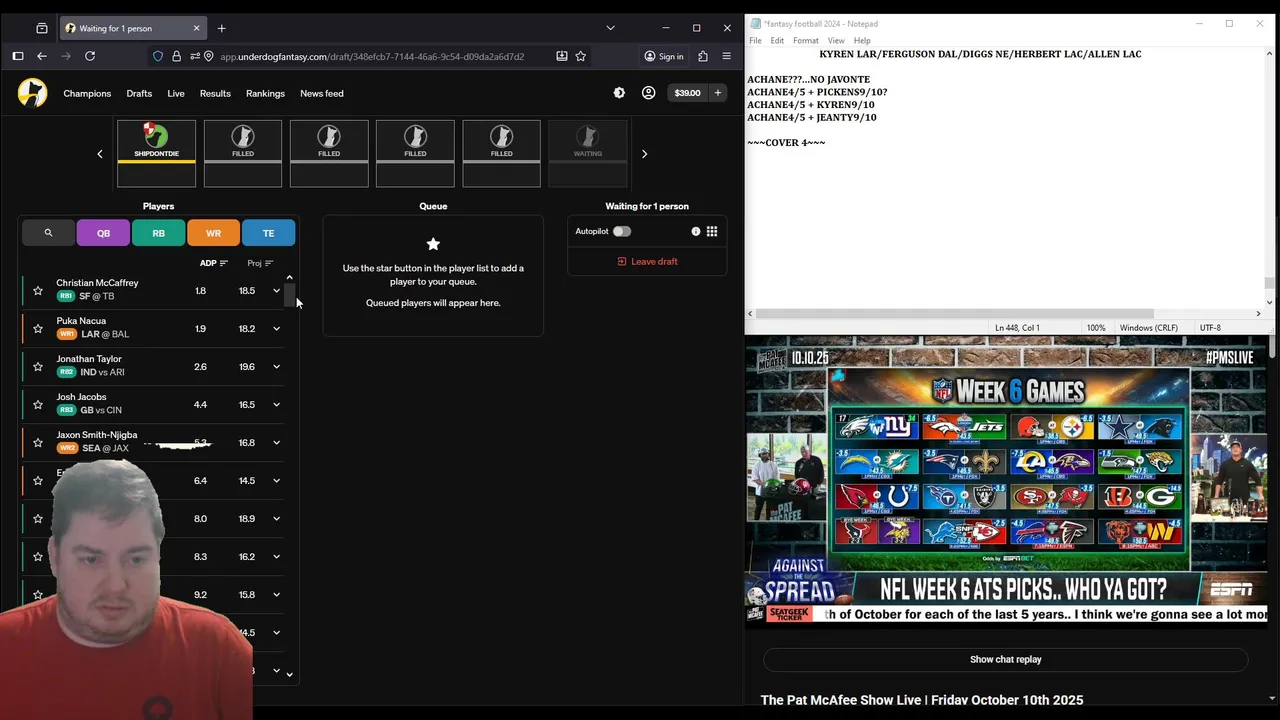Sort player list by ADP
This screenshot has width=1280, height=720.
coord(214,263)
